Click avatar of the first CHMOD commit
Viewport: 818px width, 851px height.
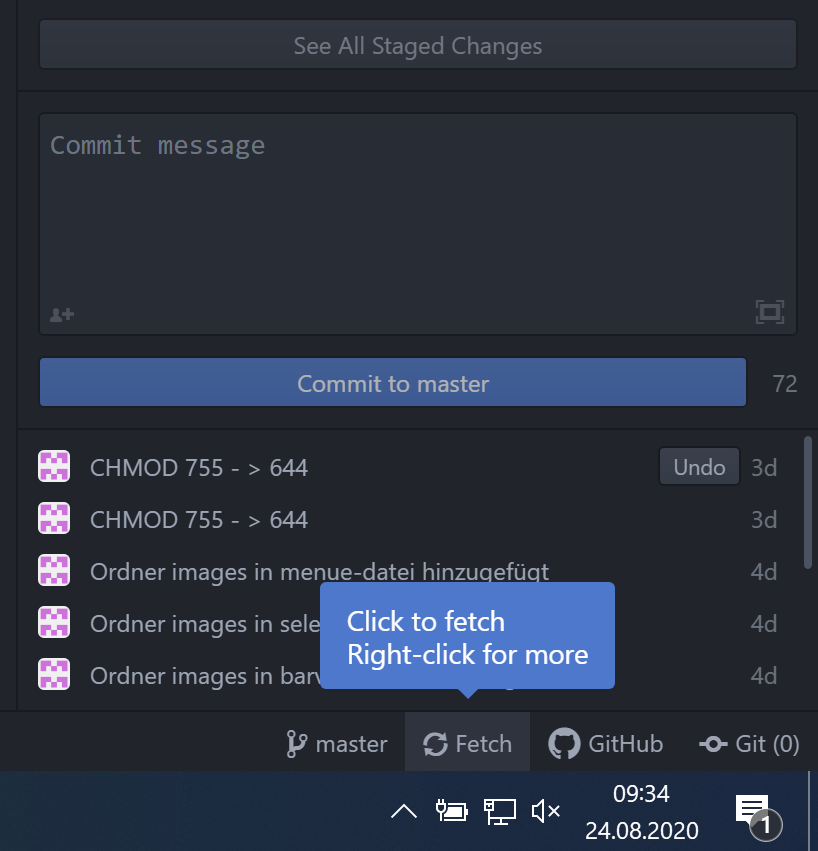point(54,467)
